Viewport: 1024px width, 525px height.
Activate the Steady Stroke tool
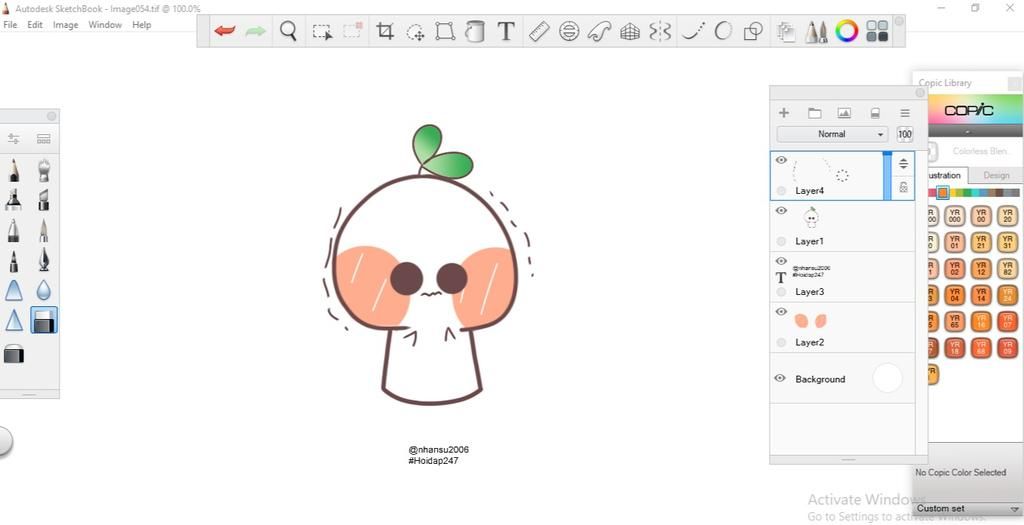click(x=693, y=31)
